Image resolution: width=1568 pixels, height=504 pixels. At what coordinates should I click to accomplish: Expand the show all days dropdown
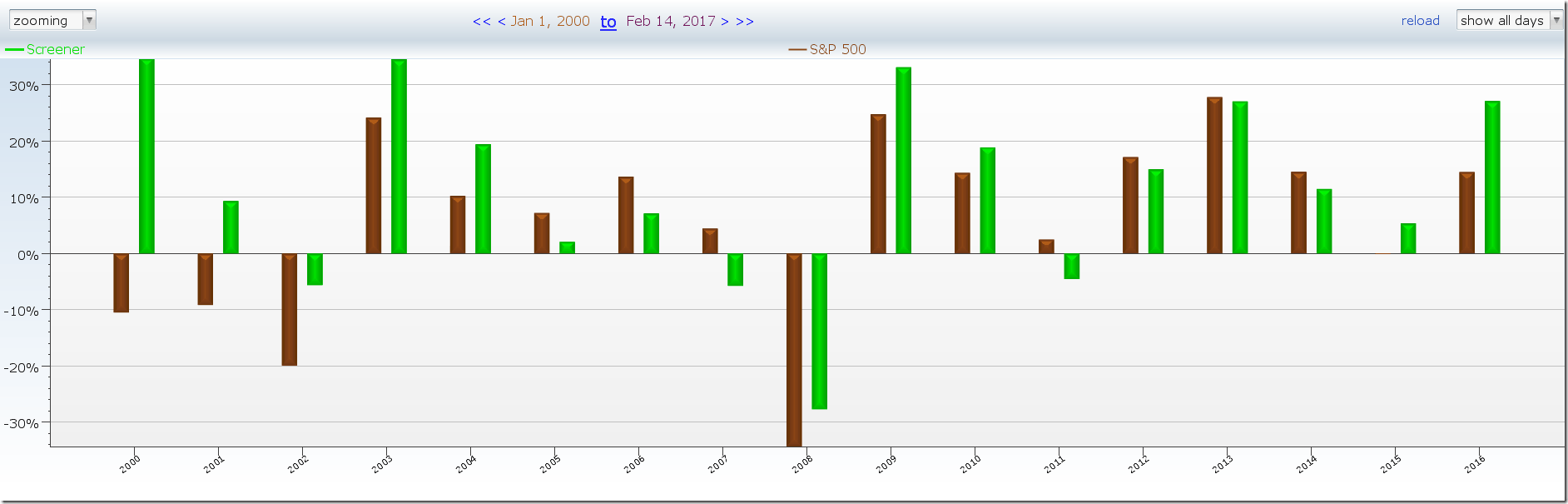(x=1510, y=20)
